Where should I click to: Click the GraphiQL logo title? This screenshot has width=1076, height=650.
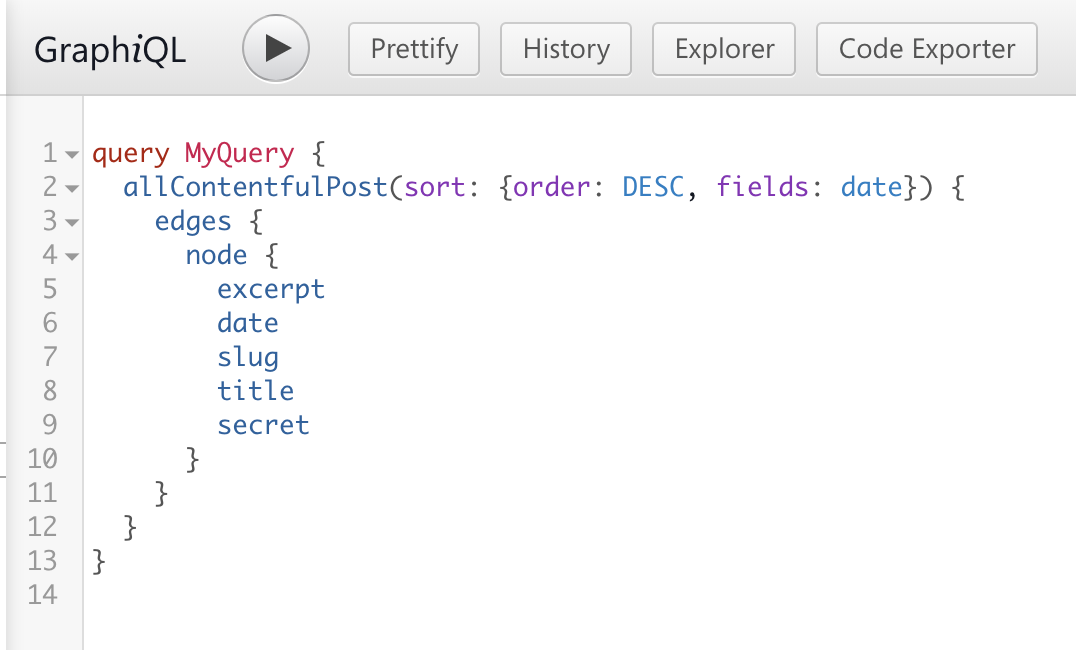click(110, 50)
